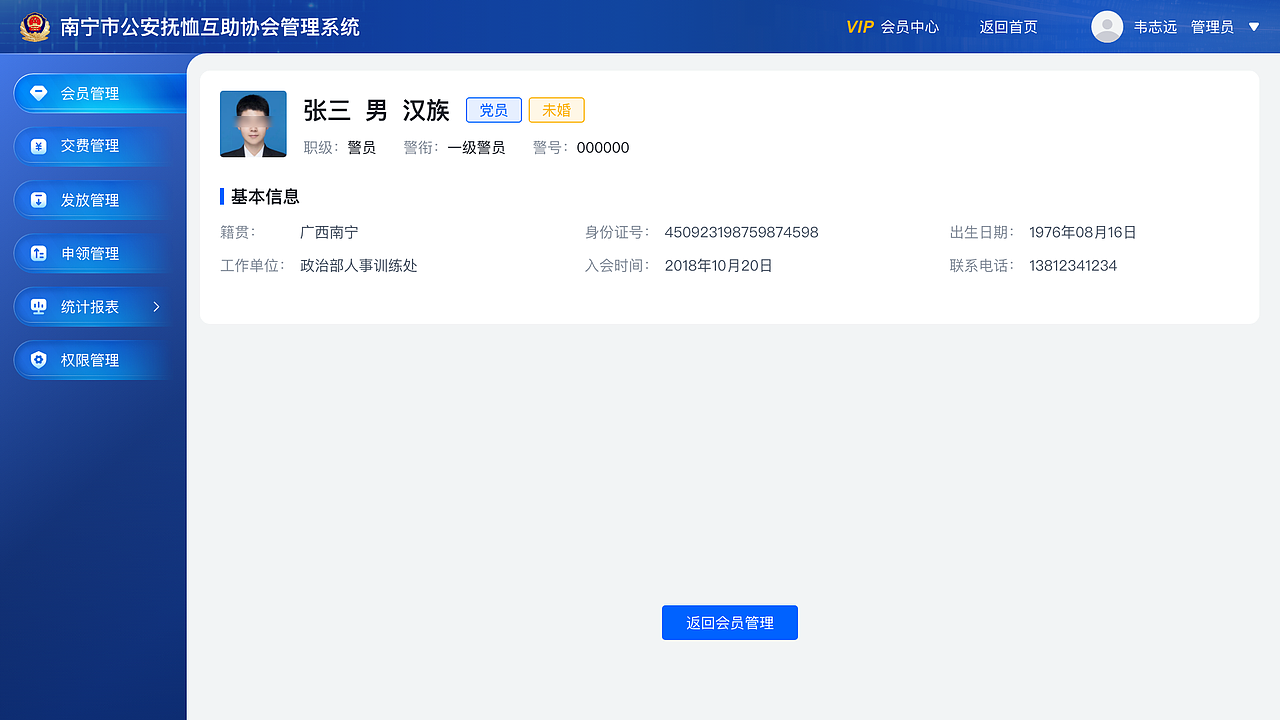Click the police emblem logo
The width and height of the screenshot is (1280, 720).
[35, 27]
